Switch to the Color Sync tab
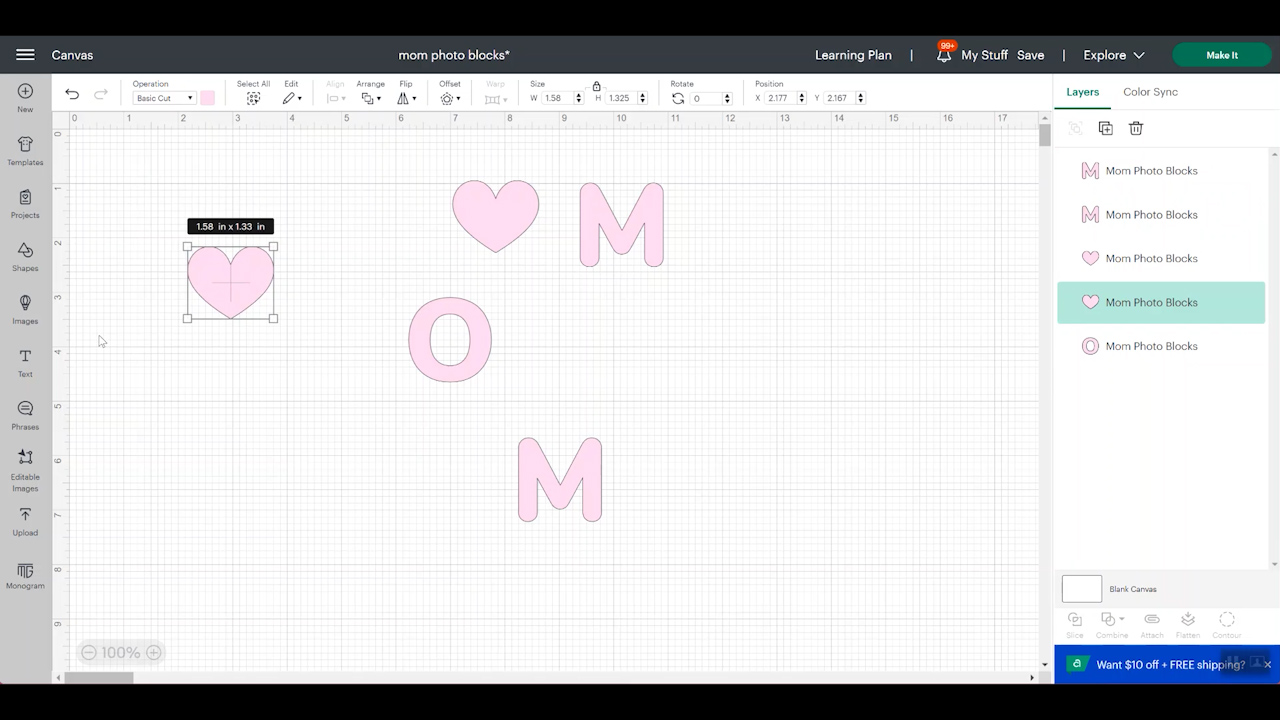1280x720 pixels. [1150, 92]
